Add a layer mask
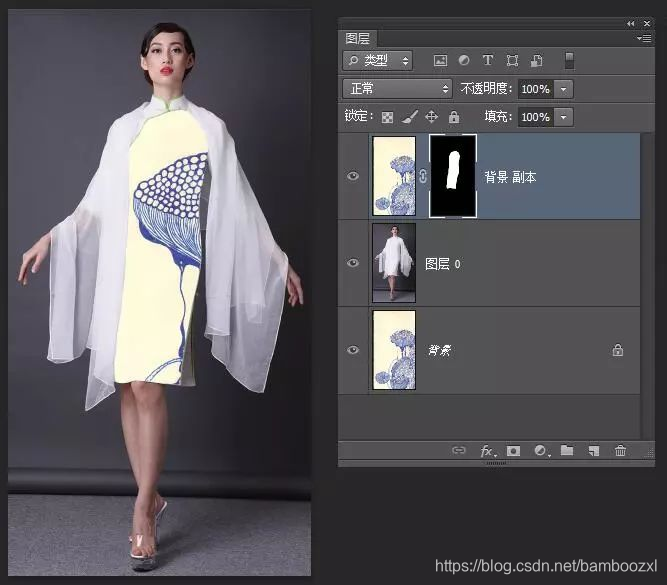 click(513, 451)
